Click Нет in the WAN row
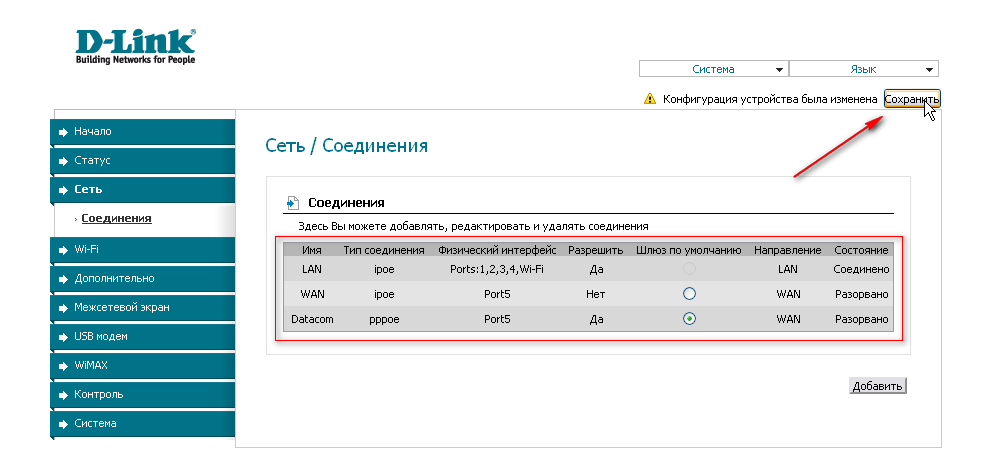Image resolution: width=992 pixels, height=456 pixels. [x=596, y=294]
